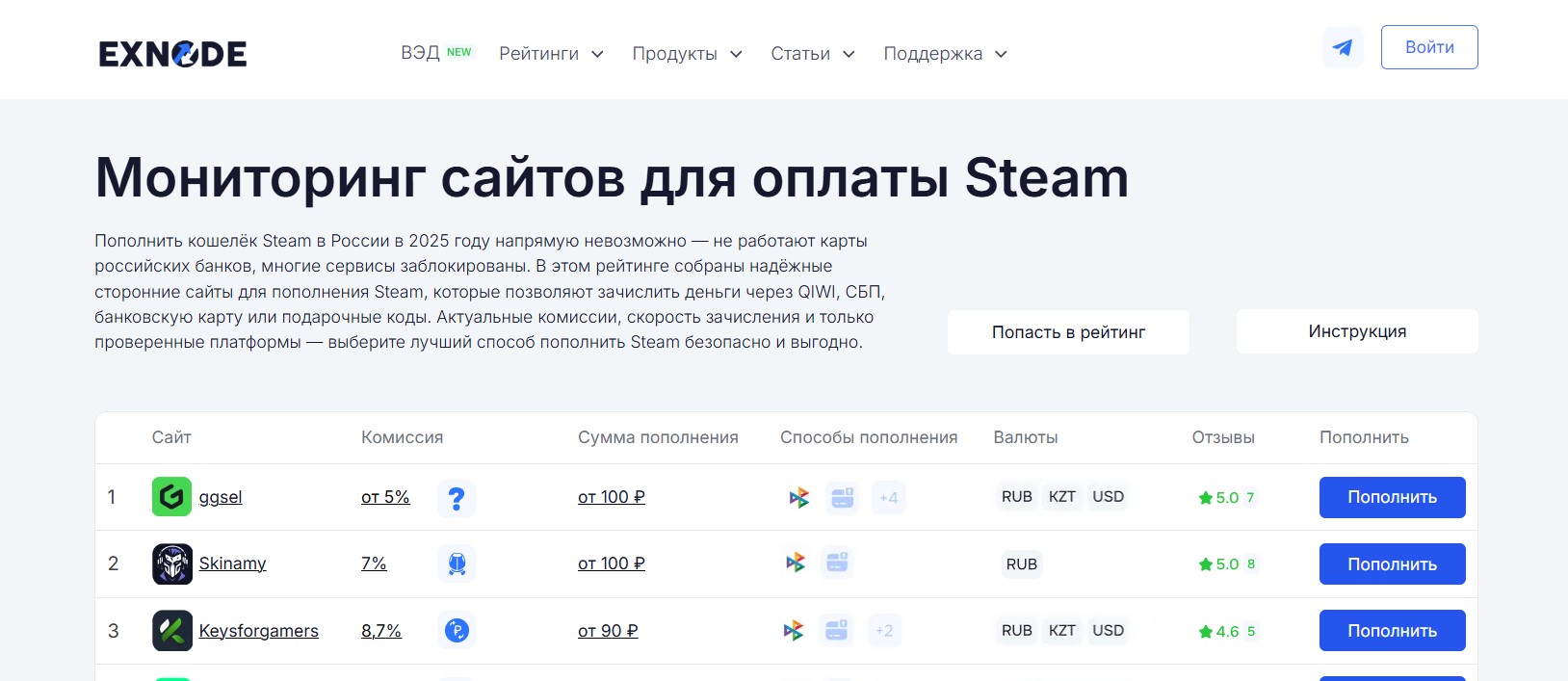Click the Telegram icon in the header

1343,47
